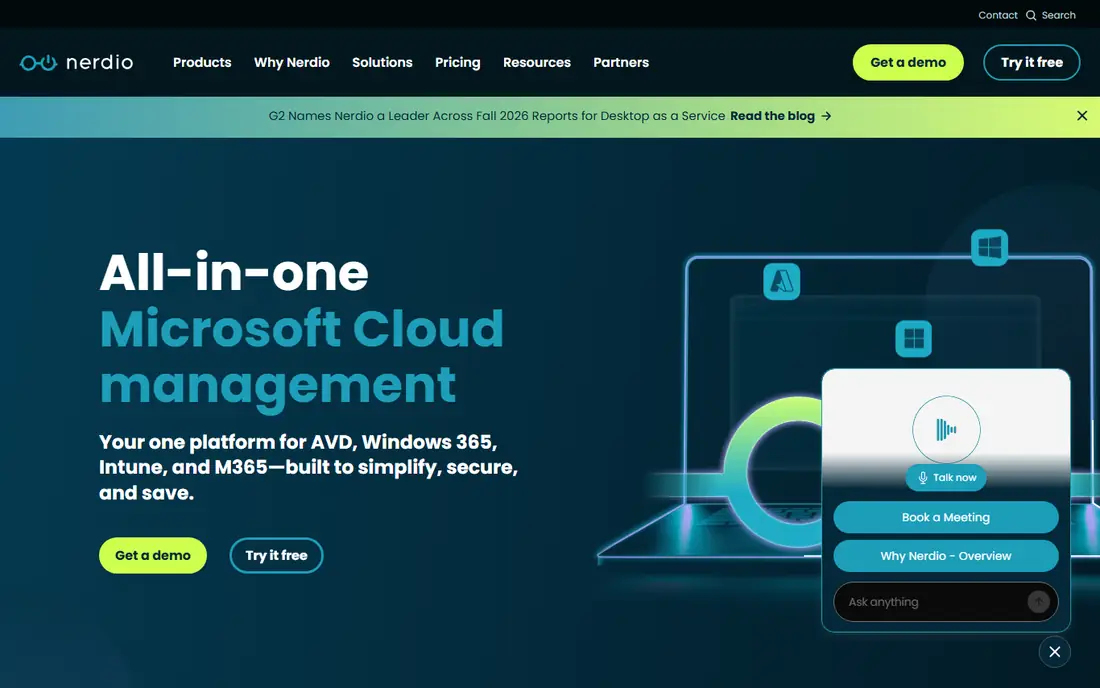Click the All-in-one headline text
This screenshot has height=688, width=1100.
point(234,273)
